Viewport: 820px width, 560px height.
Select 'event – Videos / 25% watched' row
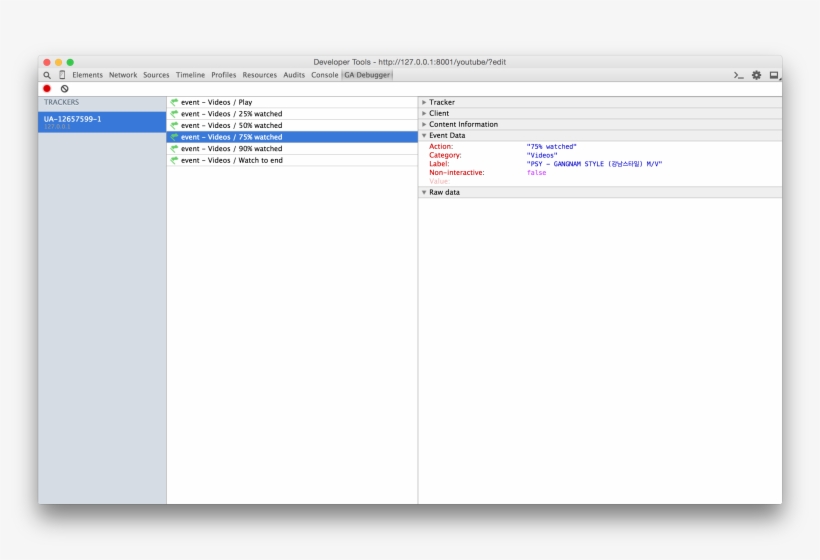[292, 113]
